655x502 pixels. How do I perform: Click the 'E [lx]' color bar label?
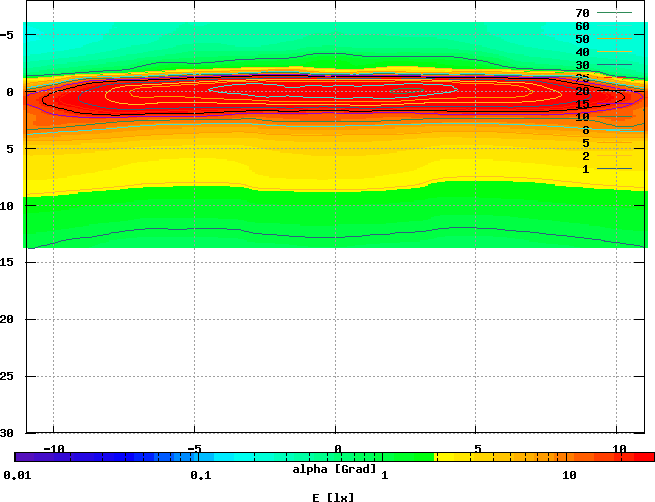tap(334, 497)
